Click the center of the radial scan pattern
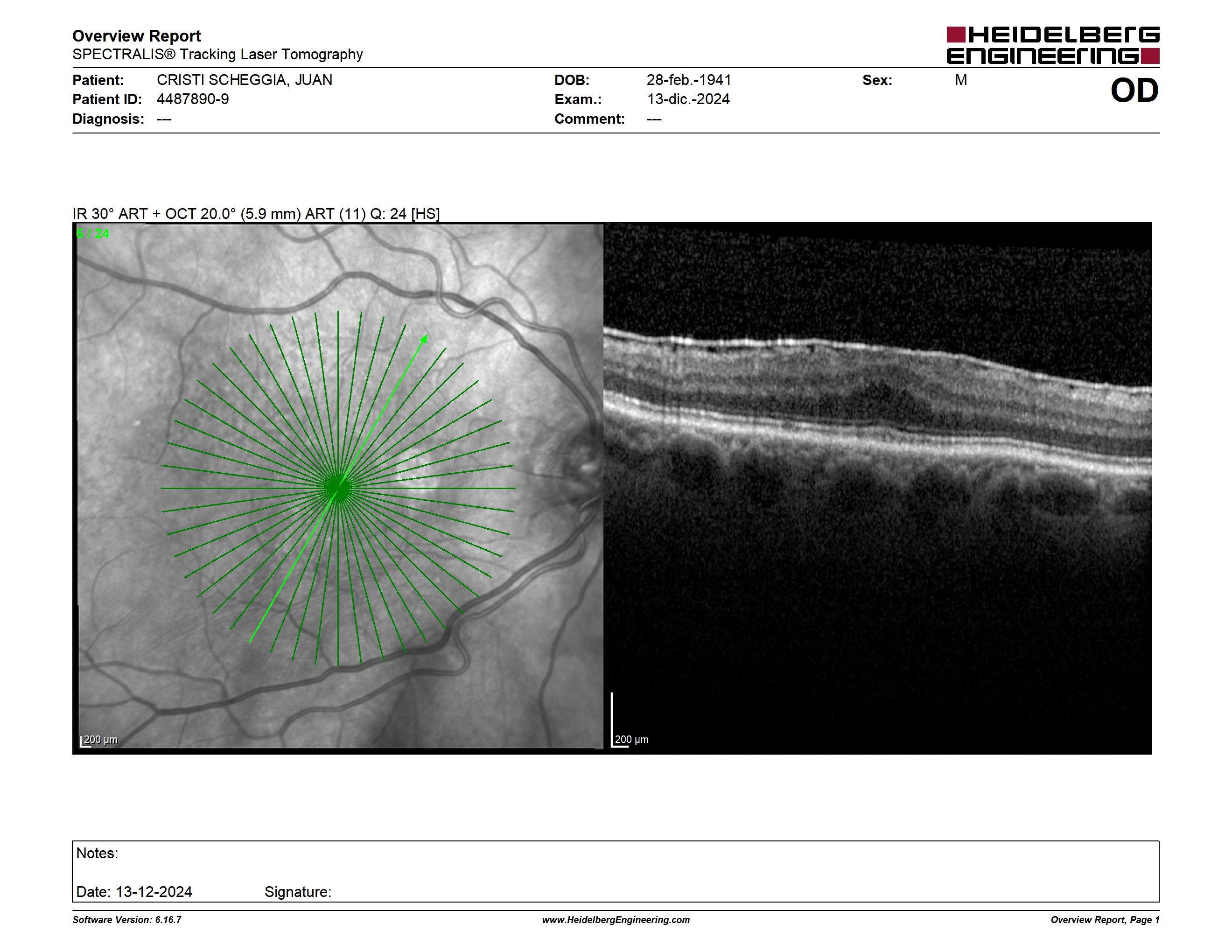Viewport: 1232px width, 952px height. (x=338, y=489)
